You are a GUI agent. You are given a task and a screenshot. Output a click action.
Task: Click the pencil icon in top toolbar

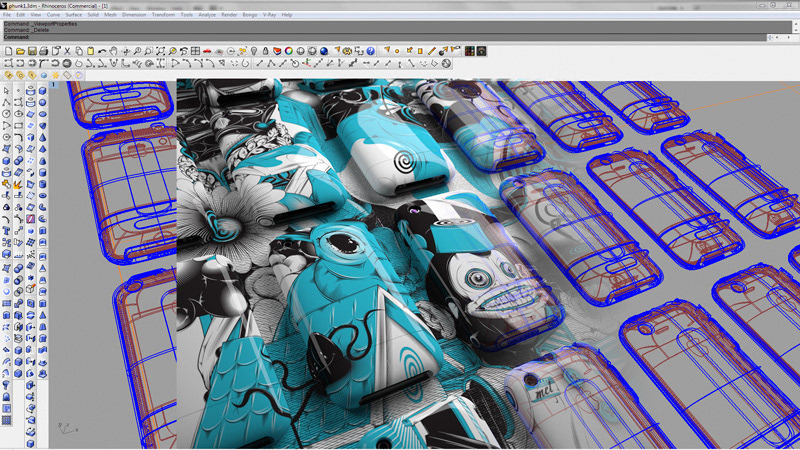tap(432, 51)
